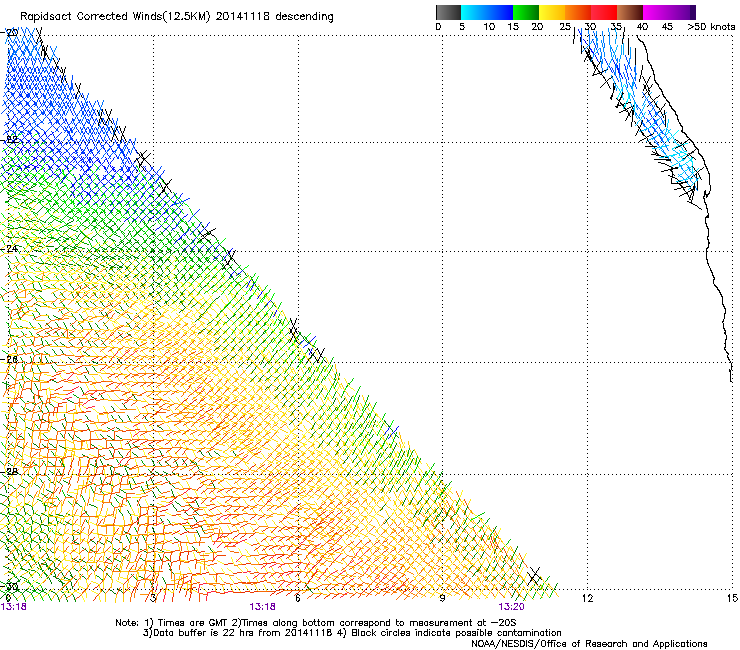
Task: Click the '-30' latitude axis label
Action: tap(10, 587)
